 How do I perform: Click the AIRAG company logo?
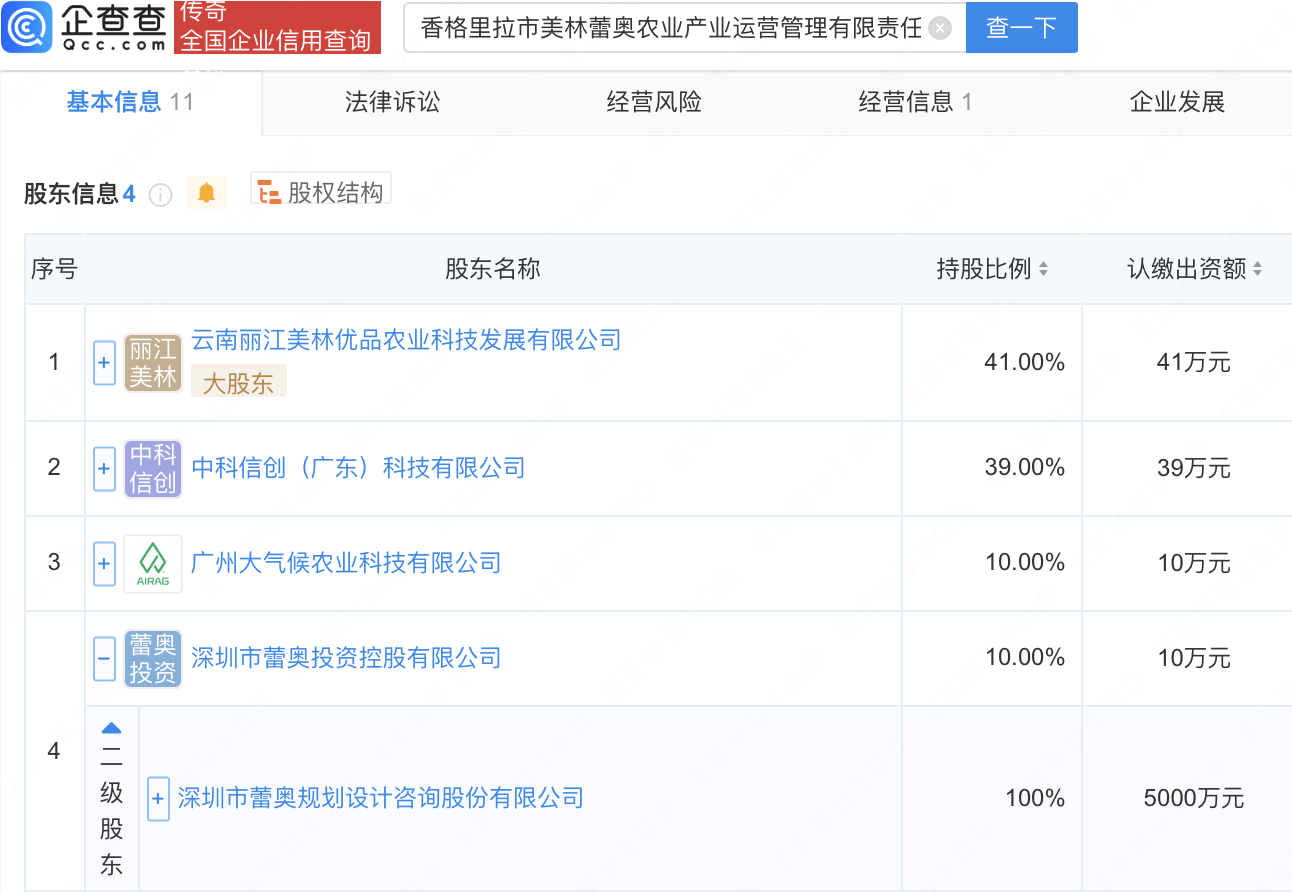tap(153, 563)
